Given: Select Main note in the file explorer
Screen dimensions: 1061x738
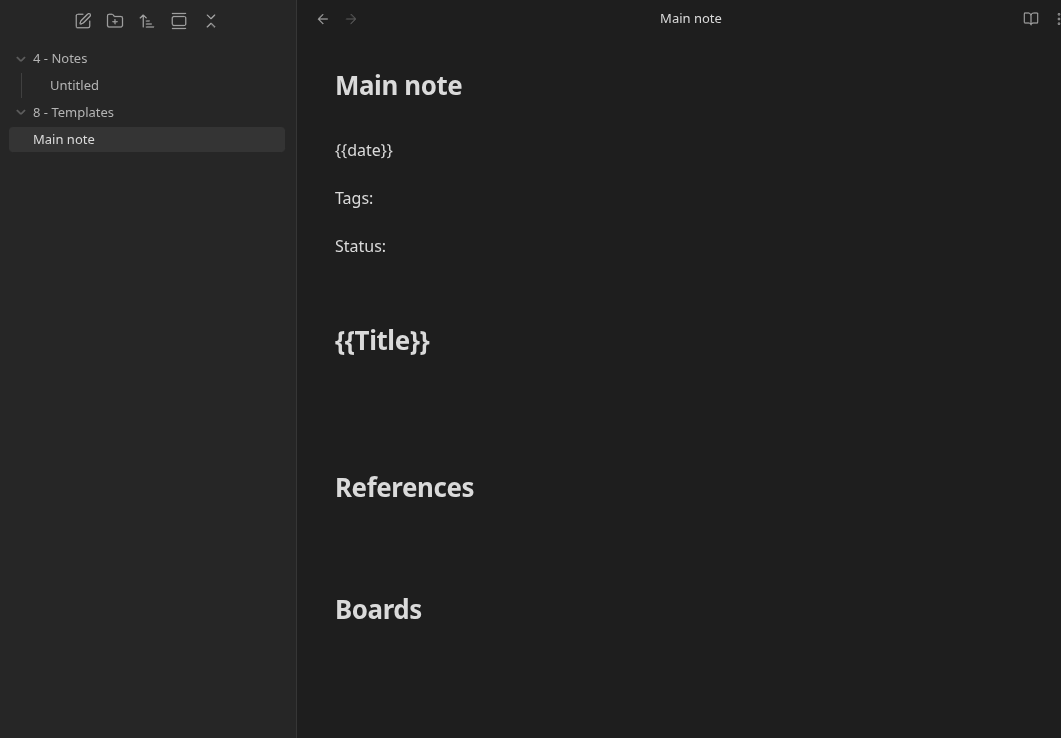Looking at the screenshot, I should pyautogui.click(x=64, y=140).
